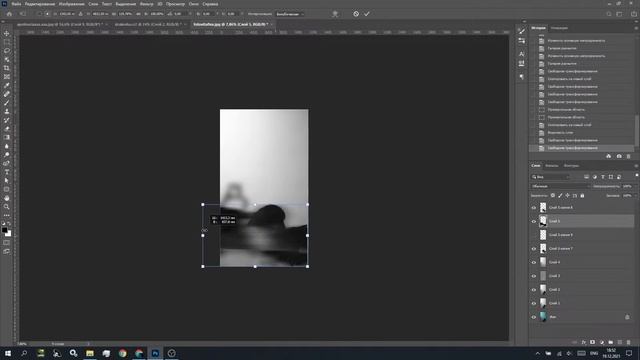
Task: Select the Pen tool
Action: [x=7, y=163]
